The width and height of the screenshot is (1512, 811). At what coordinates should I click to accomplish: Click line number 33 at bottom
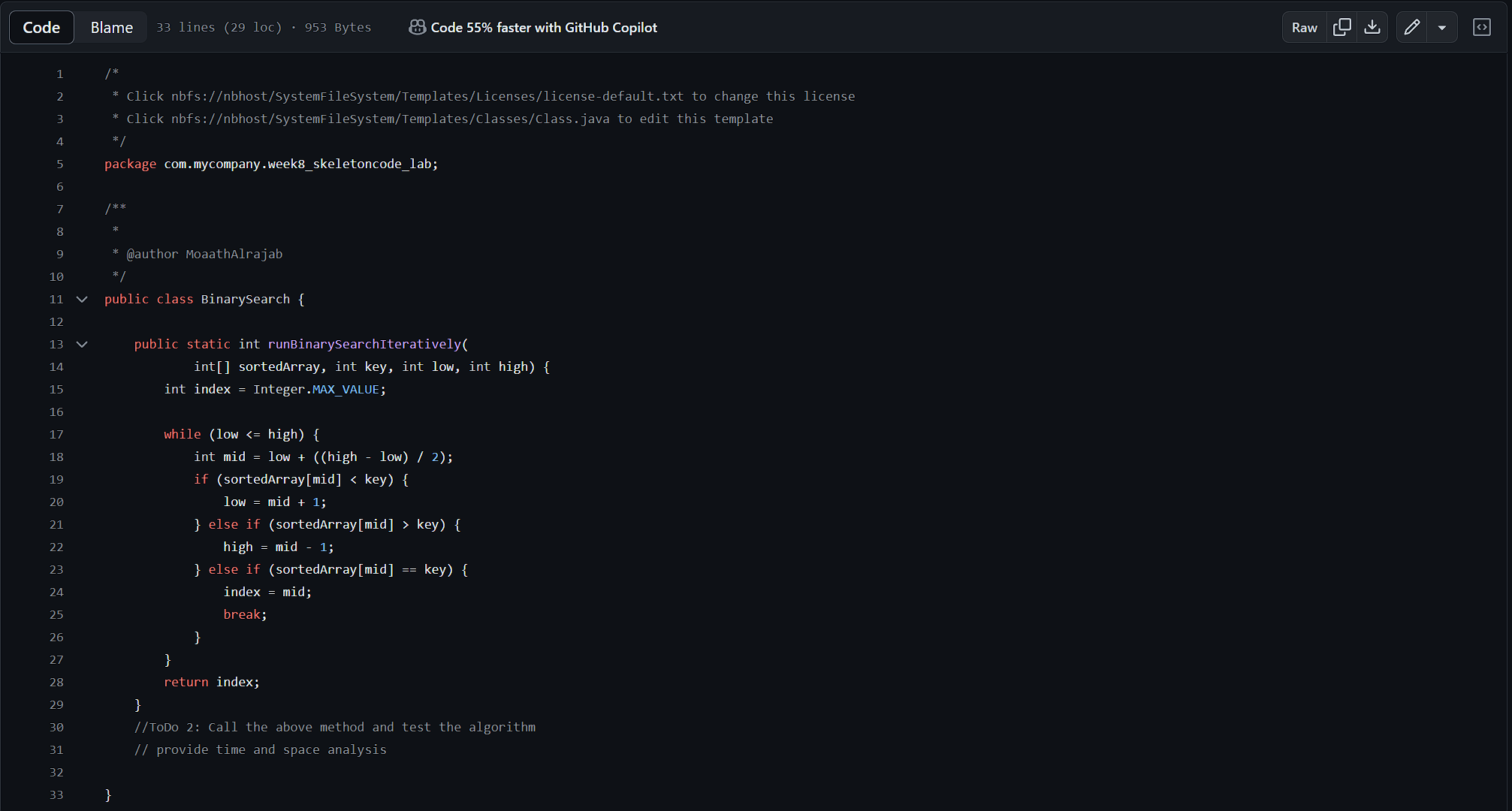point(56,794)
